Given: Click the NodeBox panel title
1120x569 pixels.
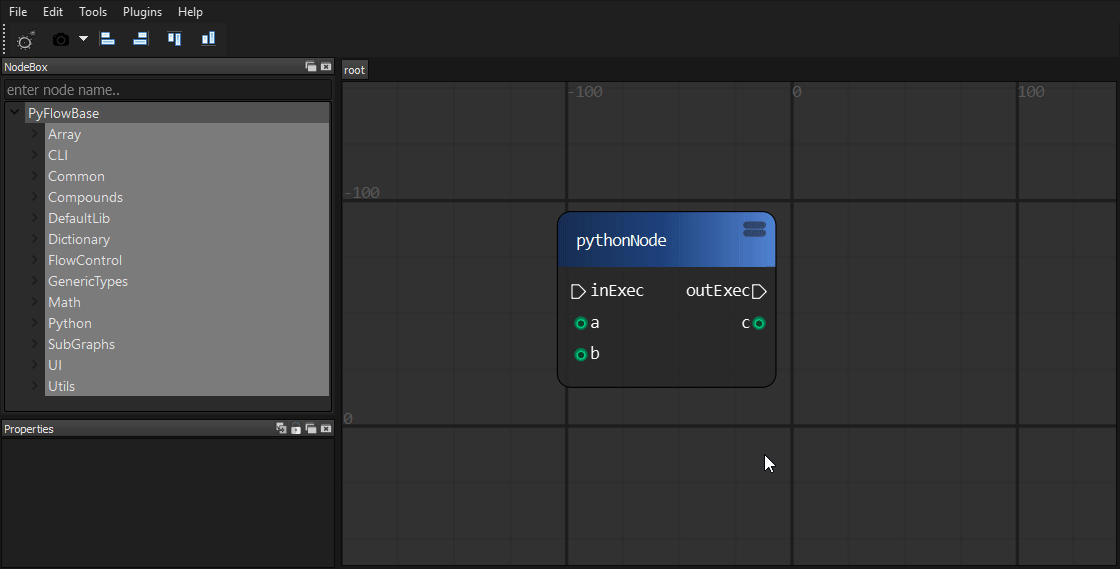Looking at the screenshot, I should [x=26, y=66].
